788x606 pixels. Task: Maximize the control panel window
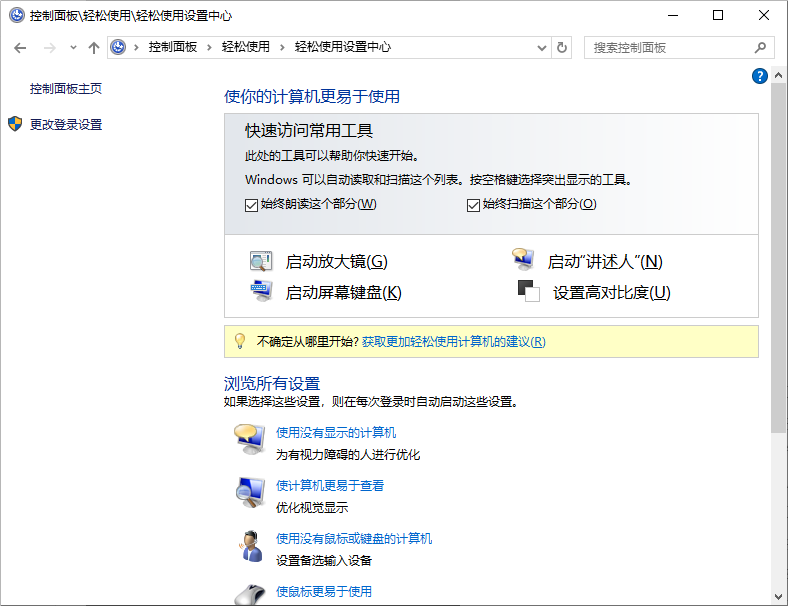pos(718,15)
